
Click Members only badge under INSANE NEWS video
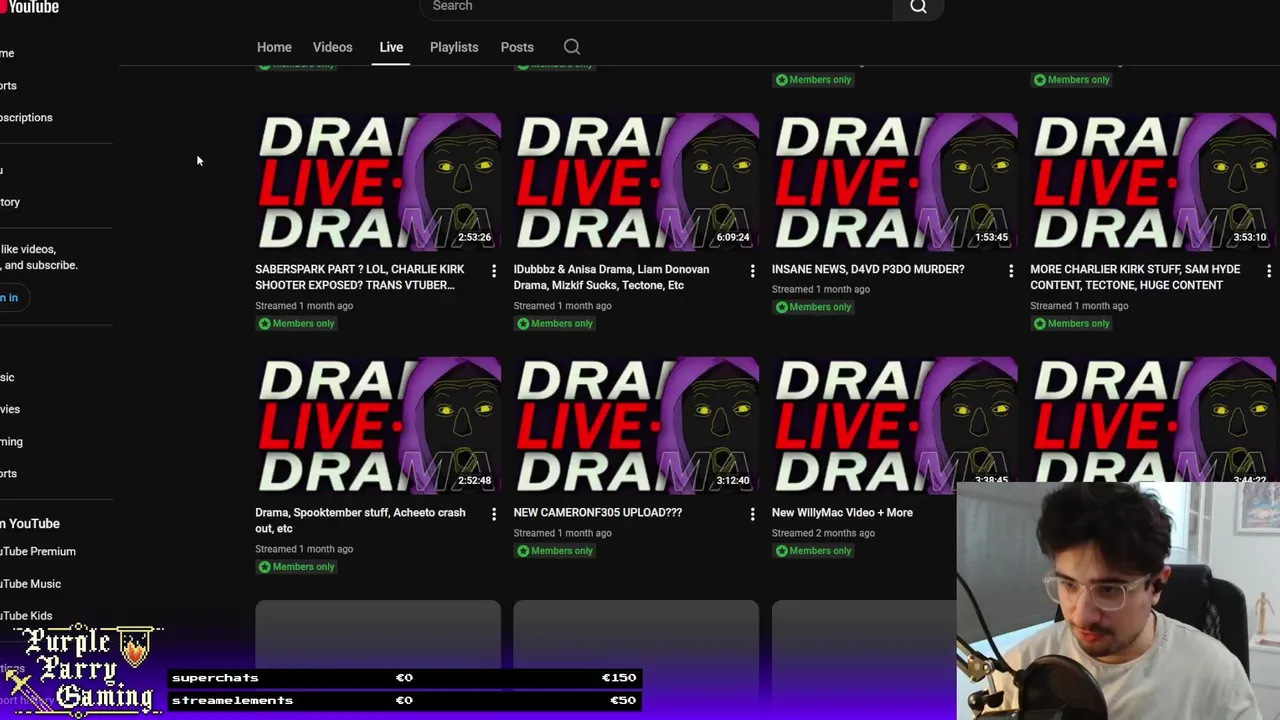[812, 307]
